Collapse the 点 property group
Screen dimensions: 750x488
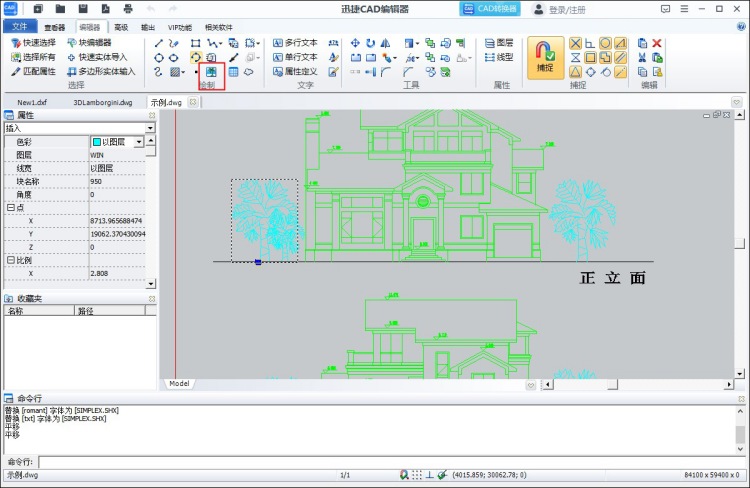(x=11, y=208)
